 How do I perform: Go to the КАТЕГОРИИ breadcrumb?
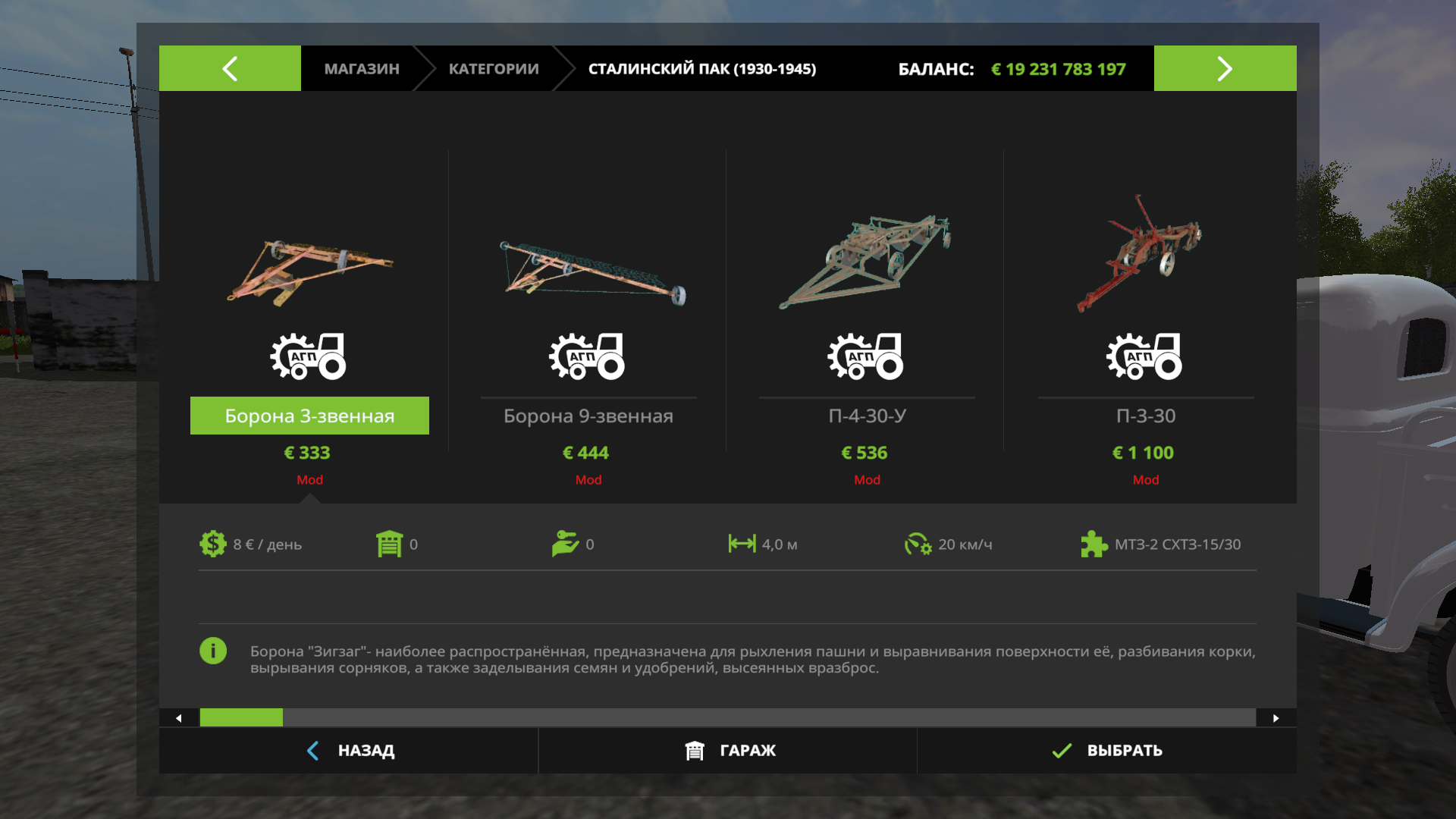tap(494, 69)
